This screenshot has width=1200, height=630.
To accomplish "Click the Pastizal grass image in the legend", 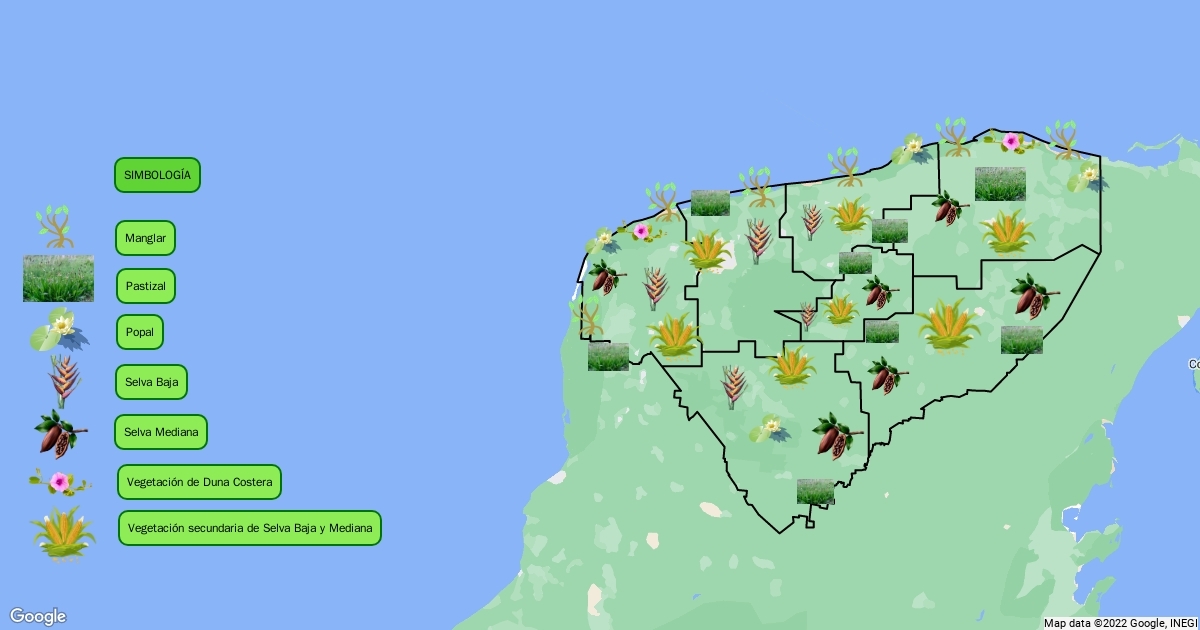I will tap(58, 278).
